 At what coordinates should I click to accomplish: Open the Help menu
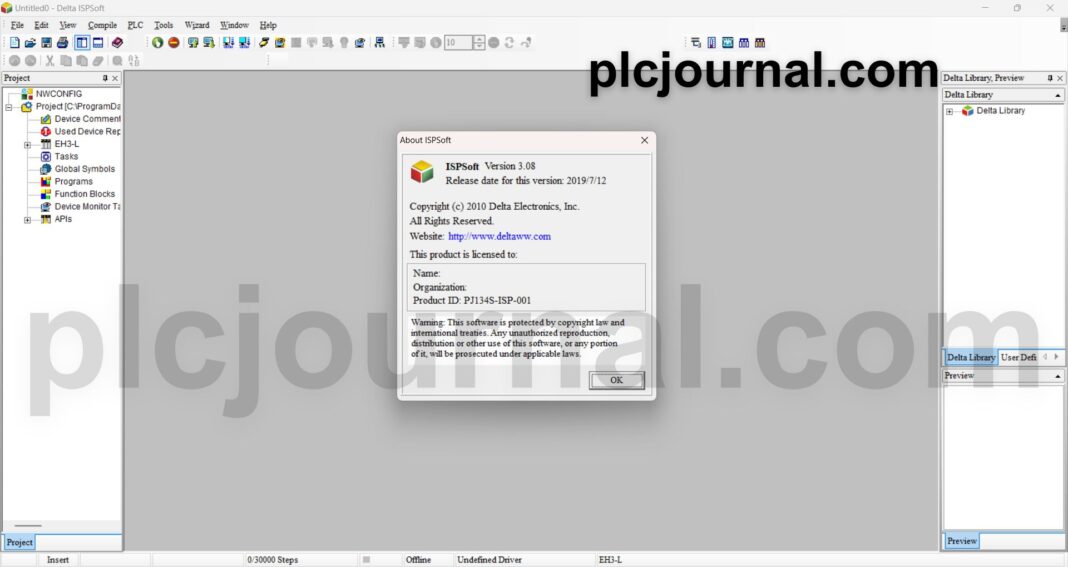[x=268, y=25]
